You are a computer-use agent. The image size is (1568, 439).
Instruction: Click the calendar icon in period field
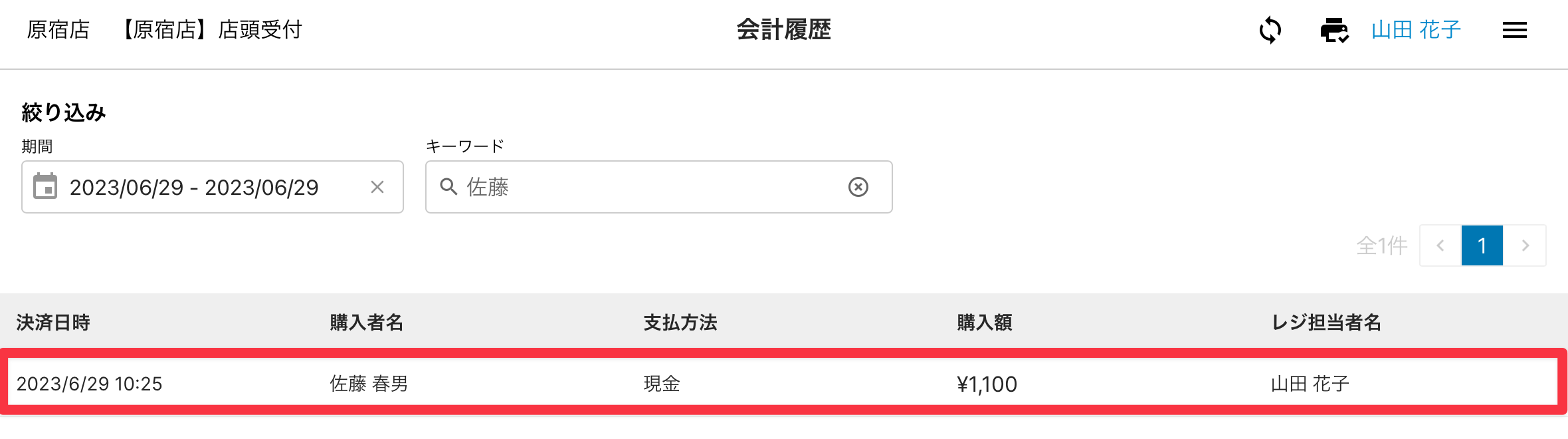45,187
